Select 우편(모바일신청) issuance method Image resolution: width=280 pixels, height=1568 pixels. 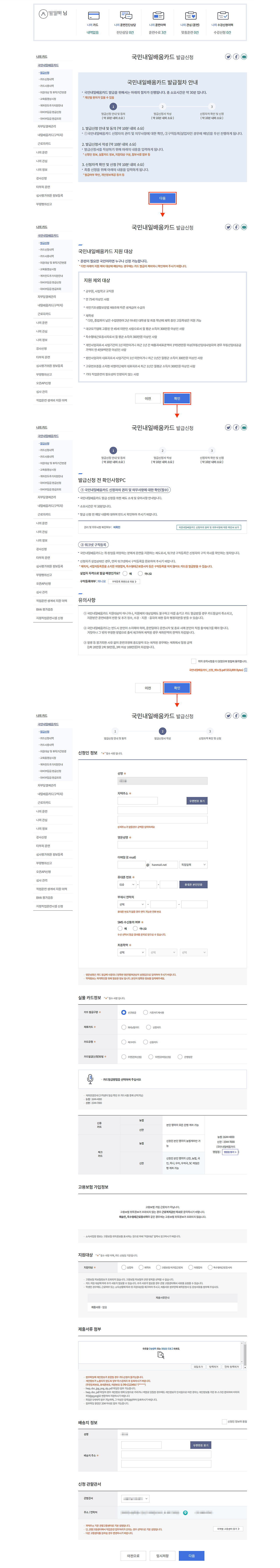[x=151, y=1057]
